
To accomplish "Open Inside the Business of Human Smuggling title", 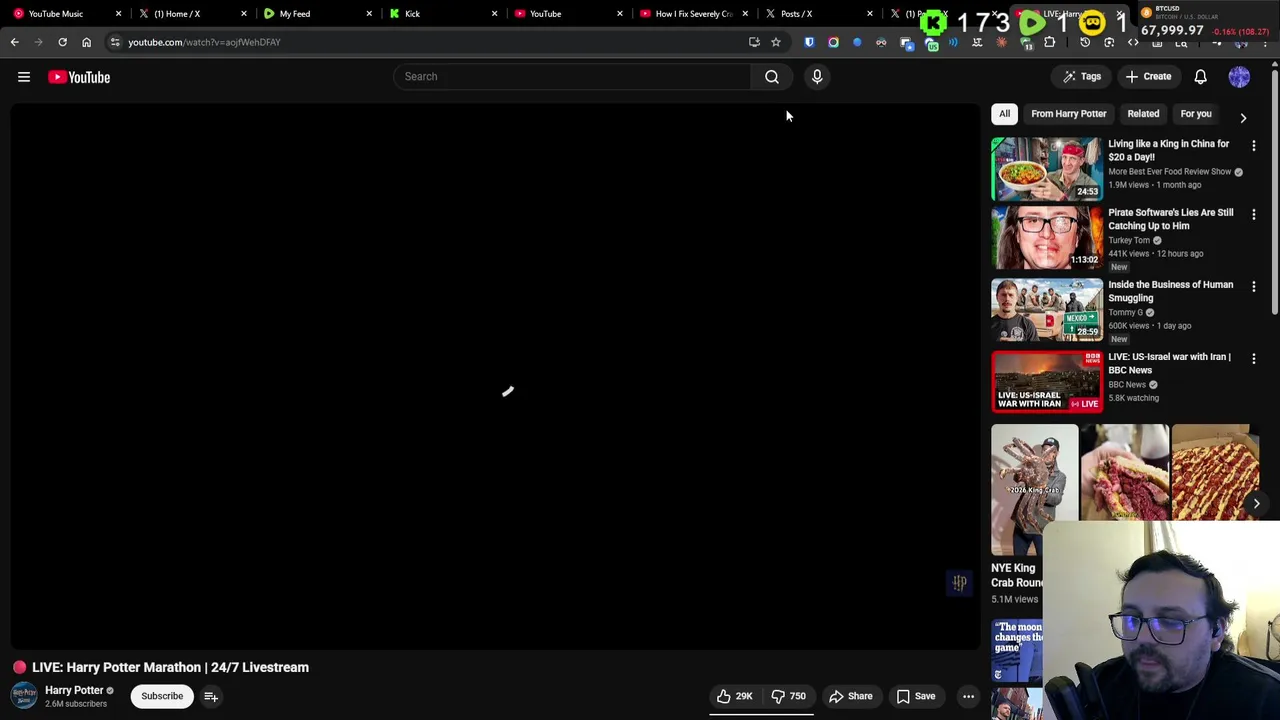I will [1171, 291].
